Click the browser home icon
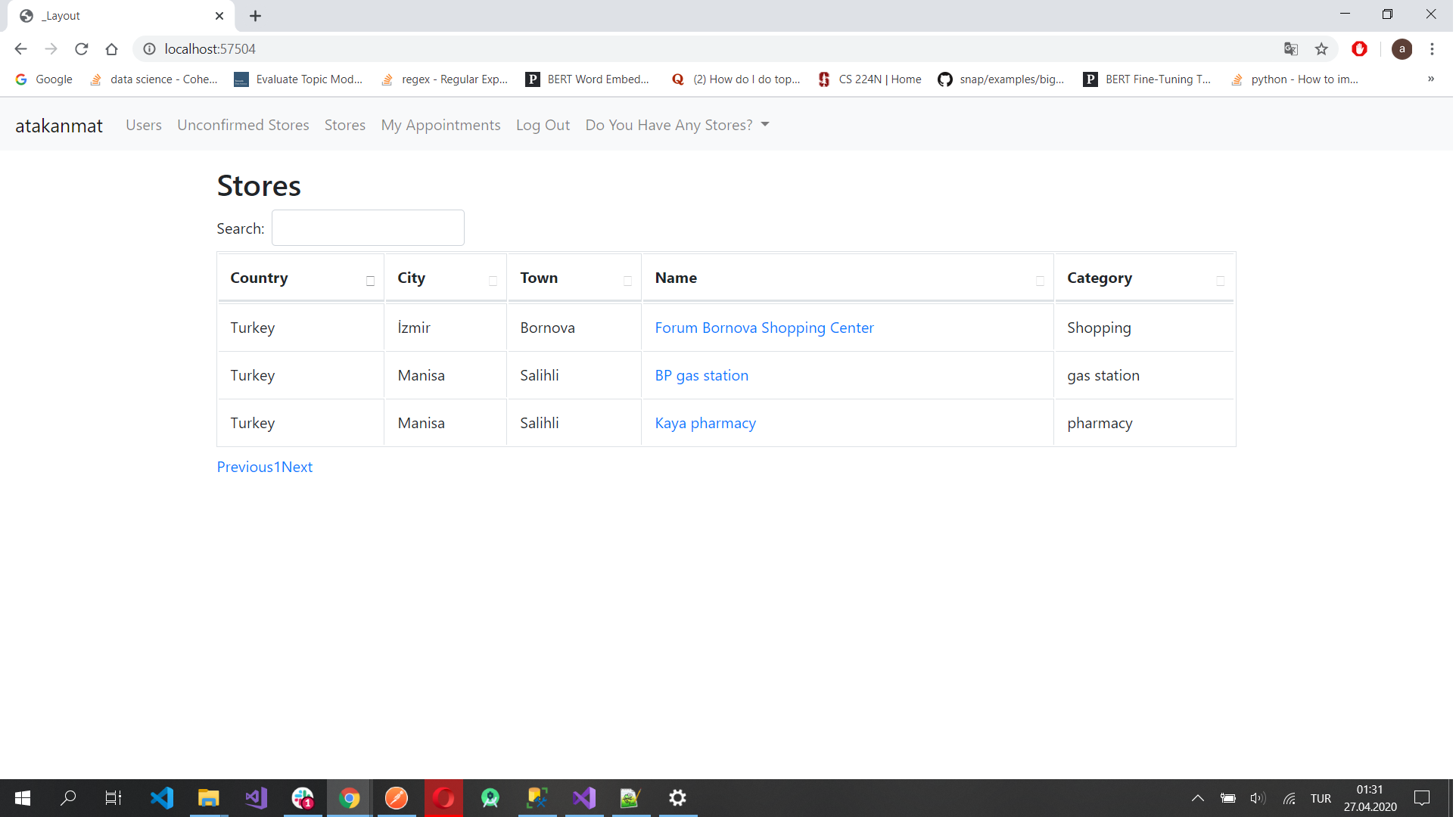This screenshot has width=1456, height=817. click(112, 49)
